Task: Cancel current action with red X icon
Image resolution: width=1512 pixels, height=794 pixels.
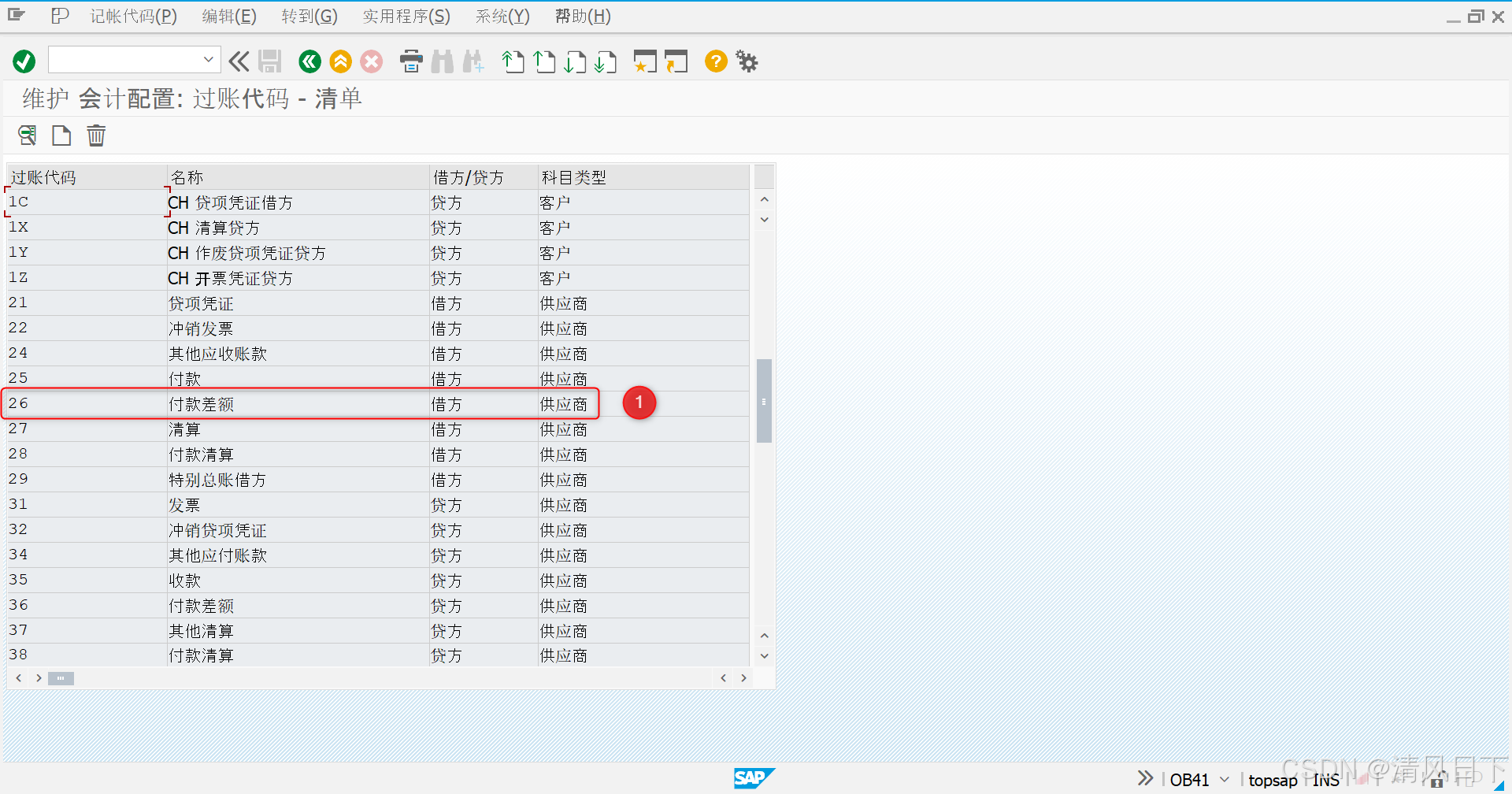Action: click(371, 61)
